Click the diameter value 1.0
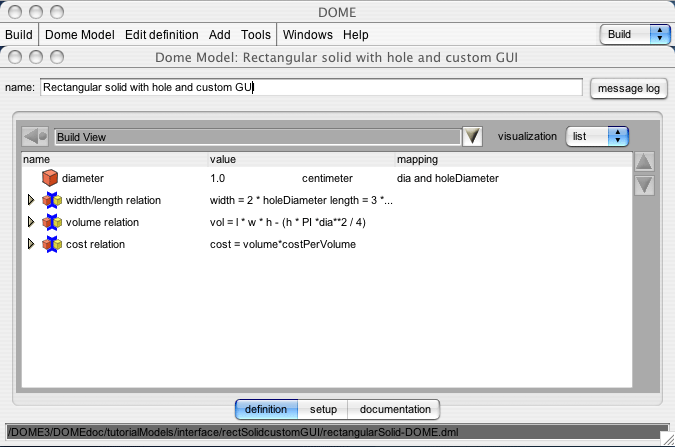The height and width of the screenshot is (447, 675). [x=217, y=178]
